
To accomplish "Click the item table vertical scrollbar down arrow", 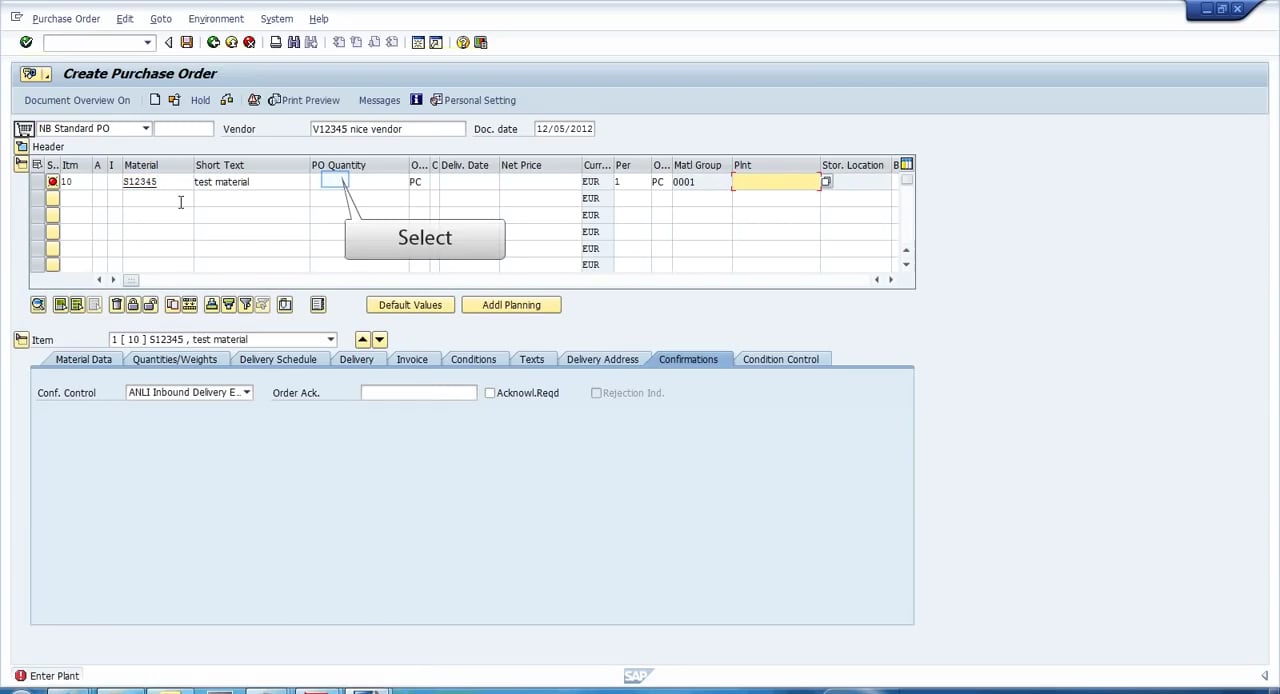I will [x=906, y=265].
